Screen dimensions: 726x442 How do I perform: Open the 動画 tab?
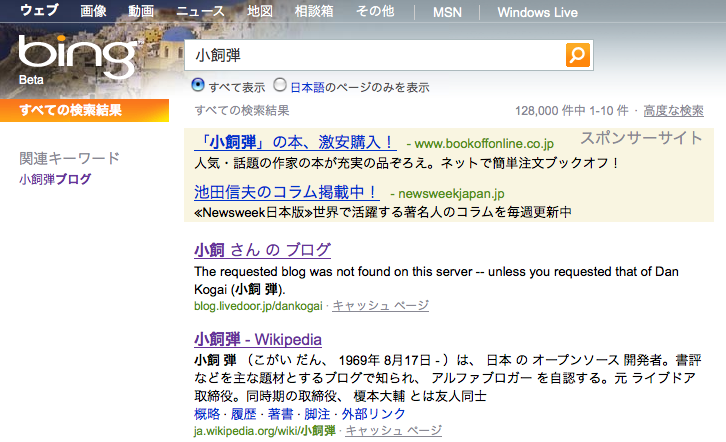pyautogui.click(x=141, y=11)
